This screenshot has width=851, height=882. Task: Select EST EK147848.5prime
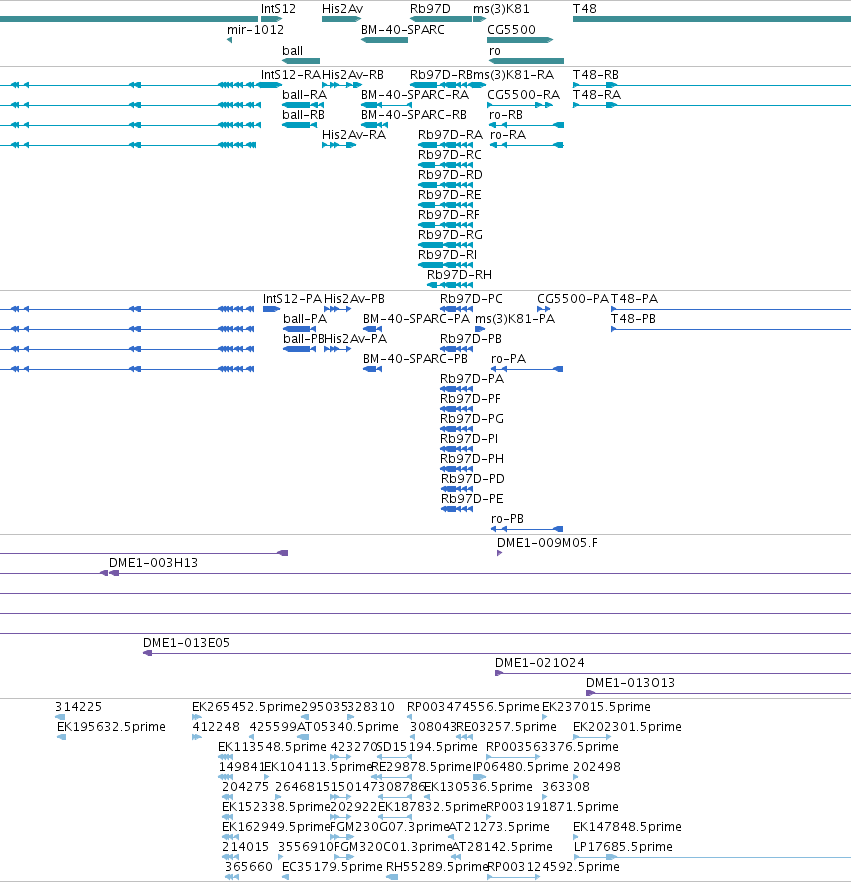[x=627, y=827]
